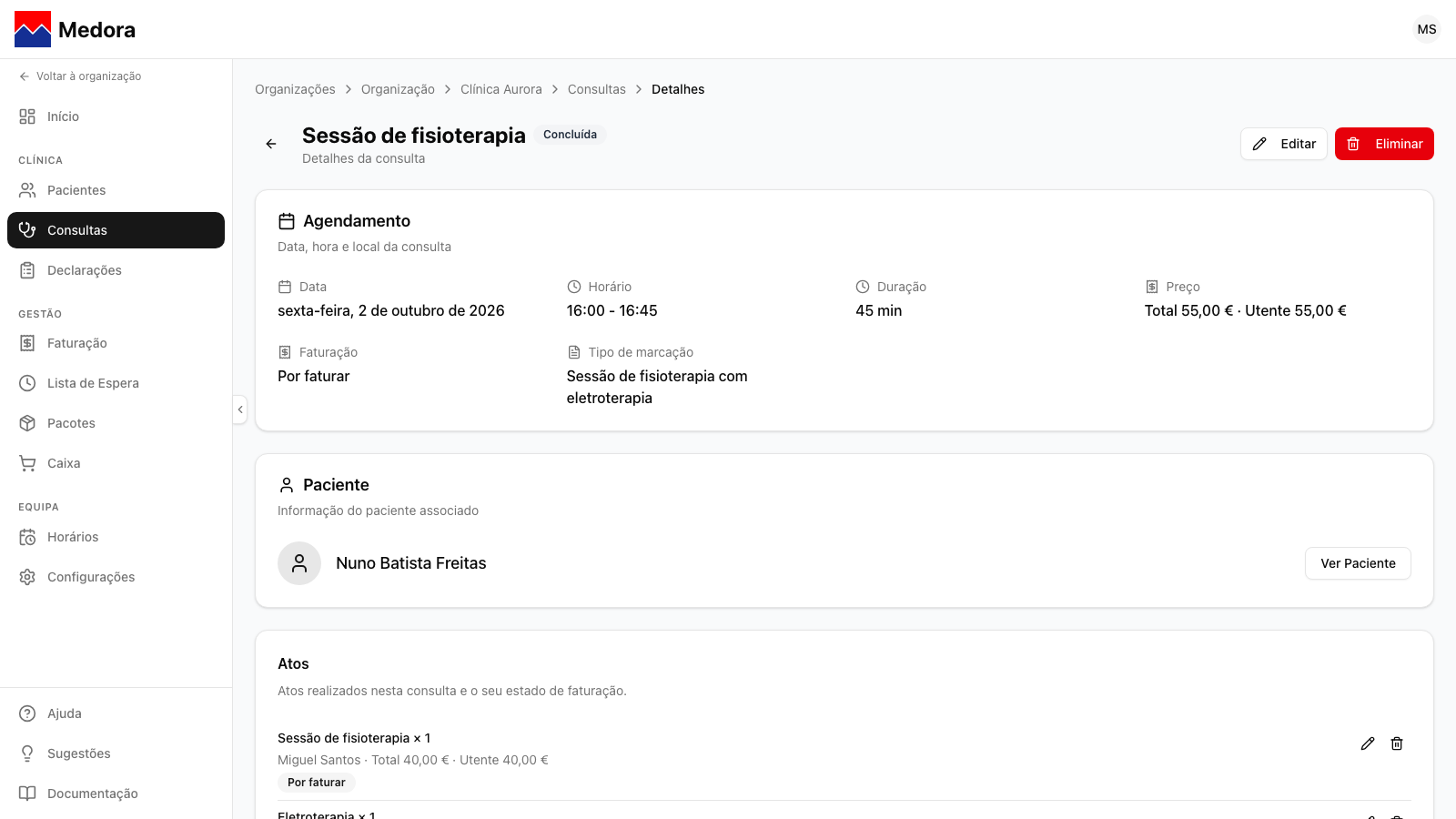
Task: Click the Agendamento calendar icon
Action: point(287,221)
